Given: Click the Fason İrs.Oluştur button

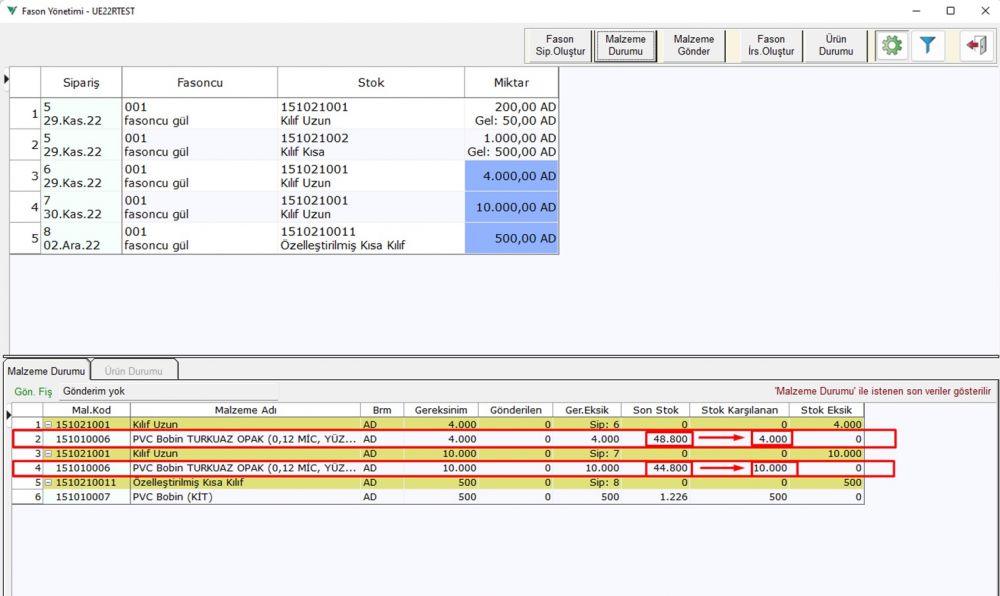Looking at the screenshot, I should click(x=770, y=46).
